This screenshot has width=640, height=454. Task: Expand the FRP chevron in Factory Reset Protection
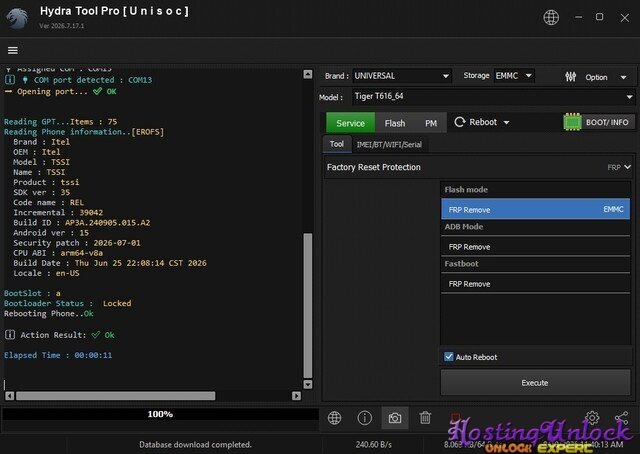[x=627, y=167]
